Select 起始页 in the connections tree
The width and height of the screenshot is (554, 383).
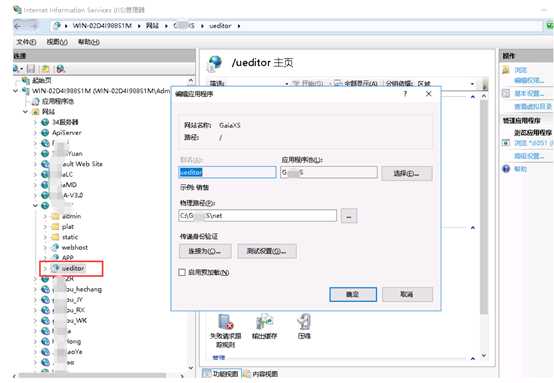[x=42, y=81]
